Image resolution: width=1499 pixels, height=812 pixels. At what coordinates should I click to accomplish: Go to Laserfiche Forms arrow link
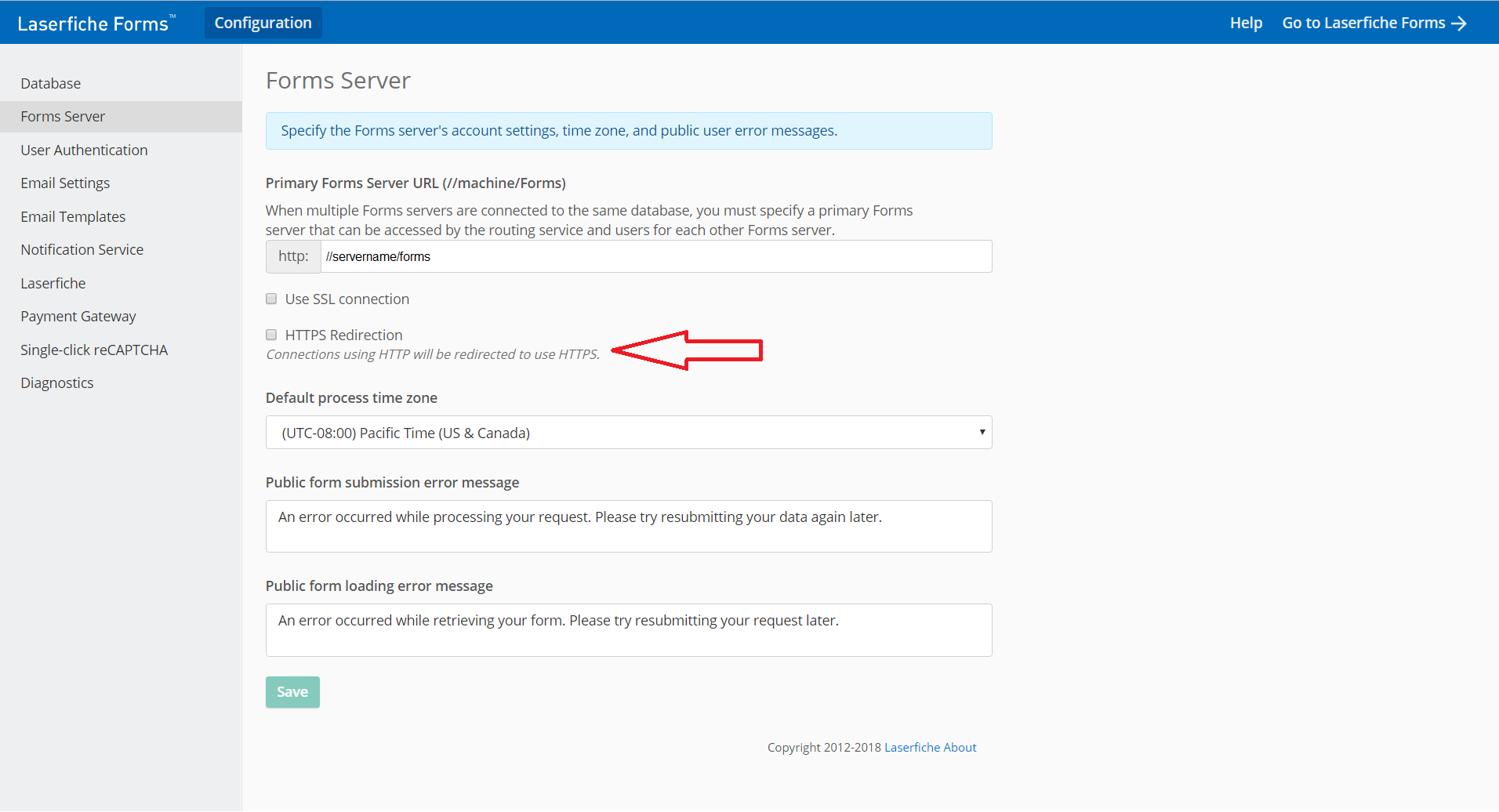[x=1374, y=23]
